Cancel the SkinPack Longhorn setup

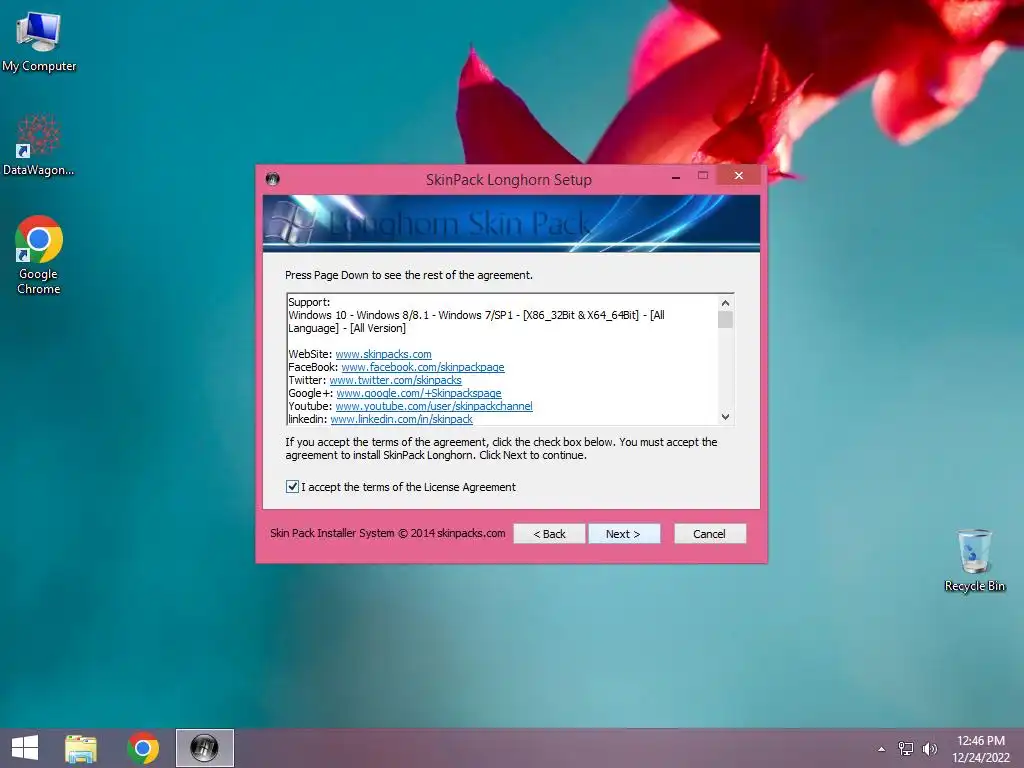[710, 534]
